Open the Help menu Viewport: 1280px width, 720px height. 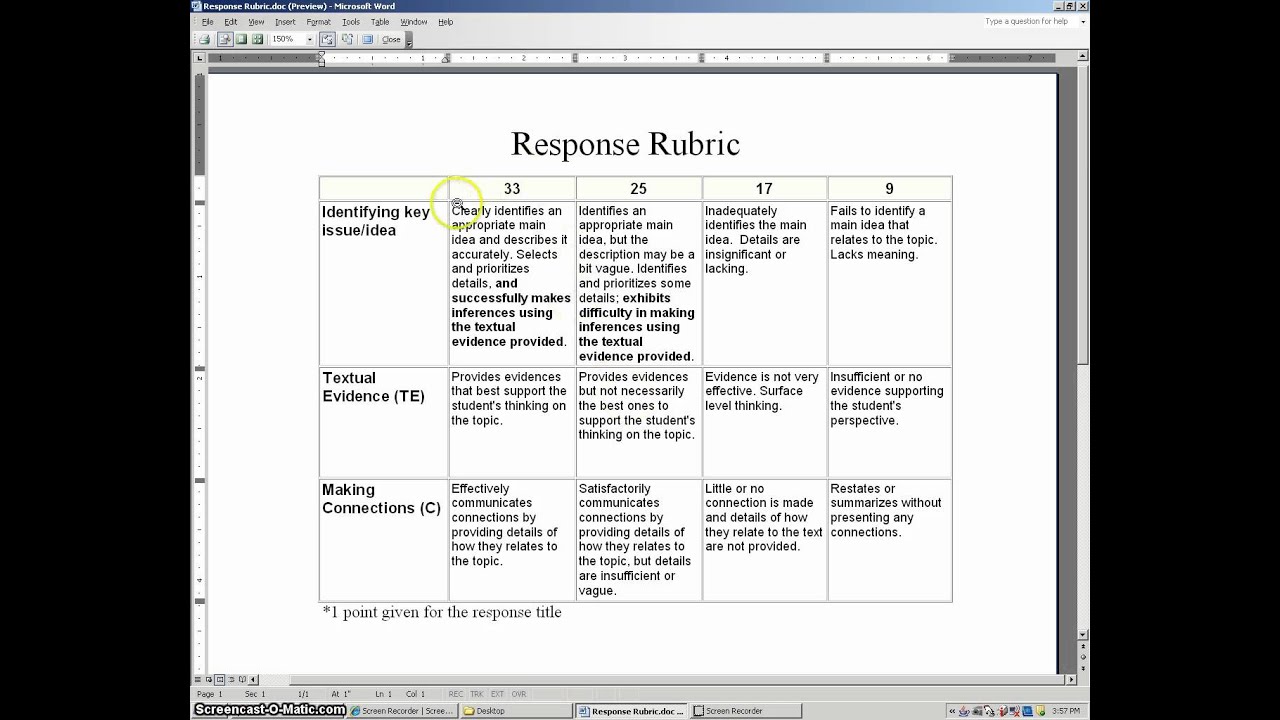pos(445,22)
